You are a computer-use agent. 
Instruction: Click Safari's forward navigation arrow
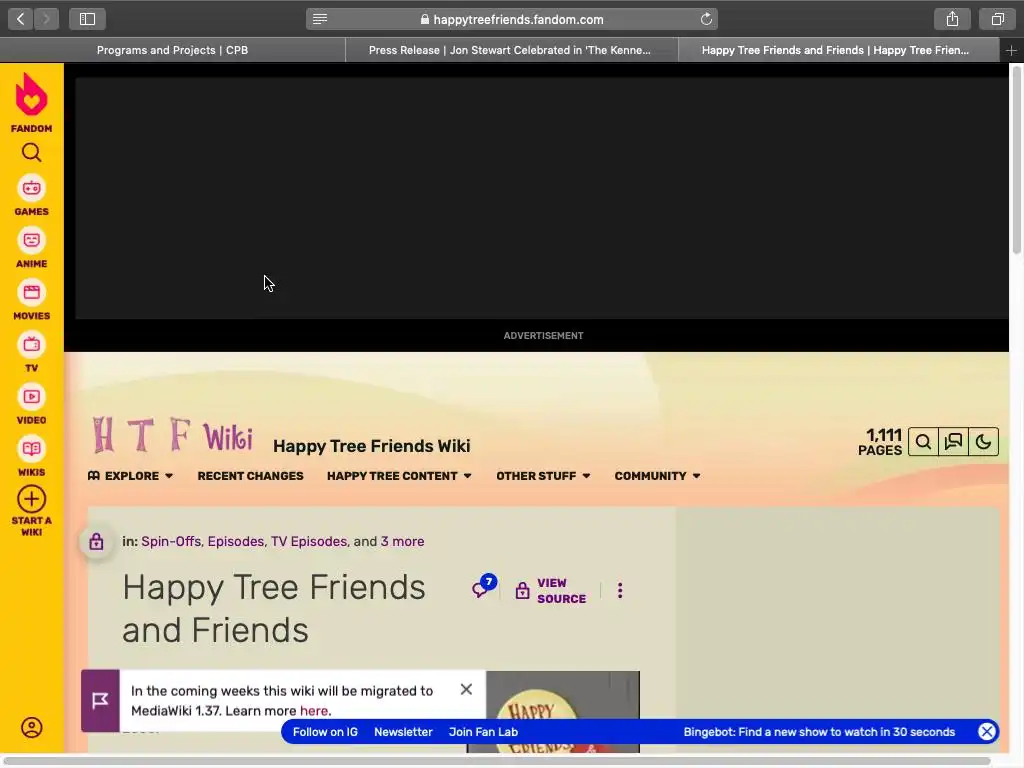tap(46, 19)
